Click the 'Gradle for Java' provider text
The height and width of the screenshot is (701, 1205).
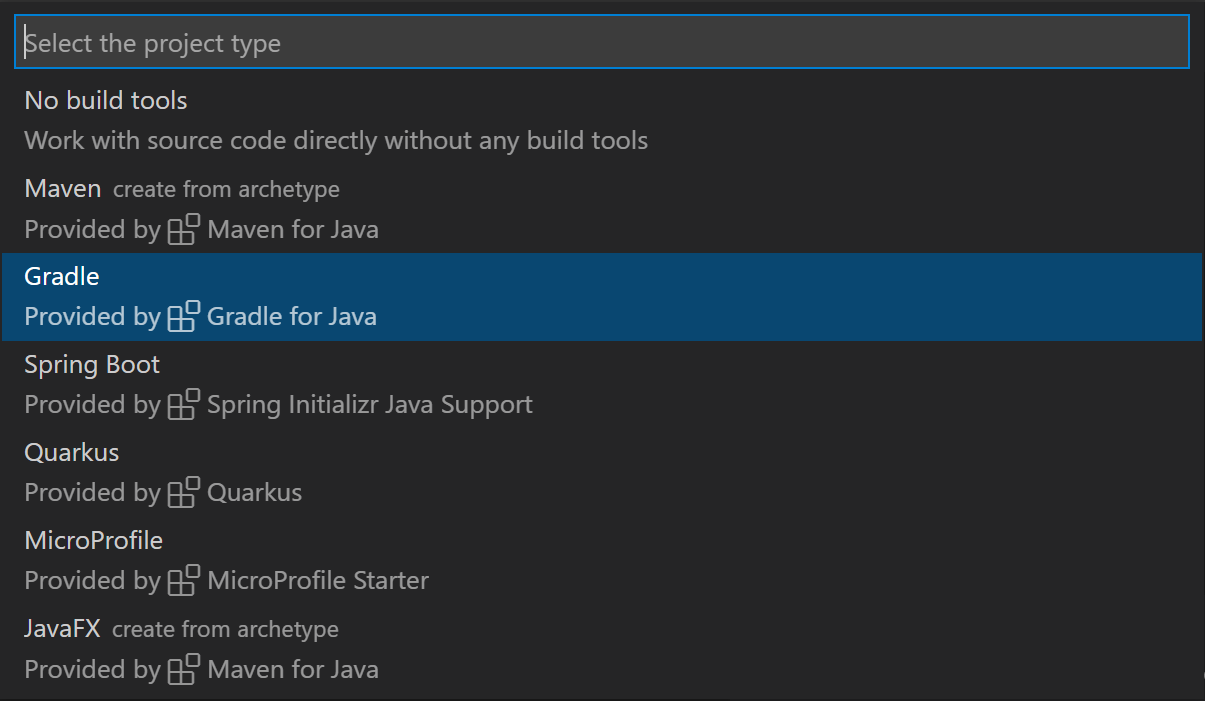[x=292, y=317]
